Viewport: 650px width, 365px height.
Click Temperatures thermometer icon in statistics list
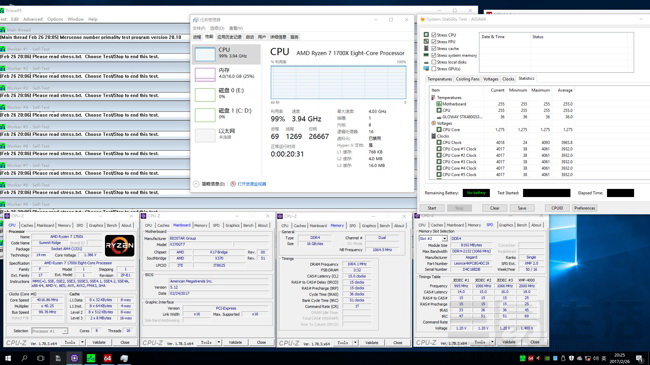(433, 97)
